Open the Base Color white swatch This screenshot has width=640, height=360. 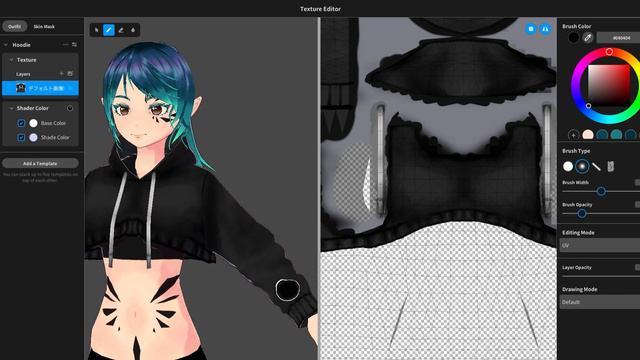tap(33, 123)
